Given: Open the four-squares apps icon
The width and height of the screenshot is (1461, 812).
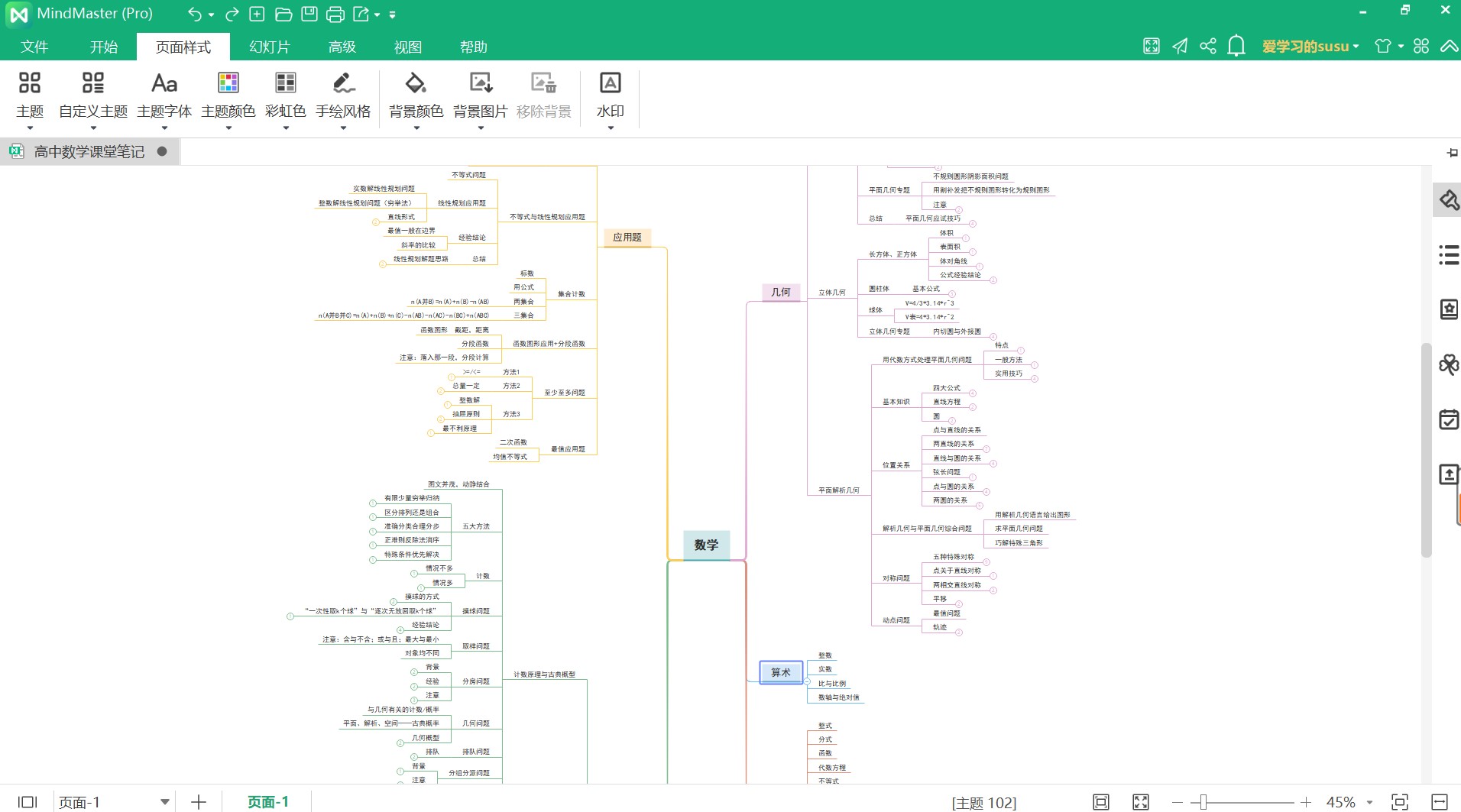Looking at the screenshot, I should 1421,46.
